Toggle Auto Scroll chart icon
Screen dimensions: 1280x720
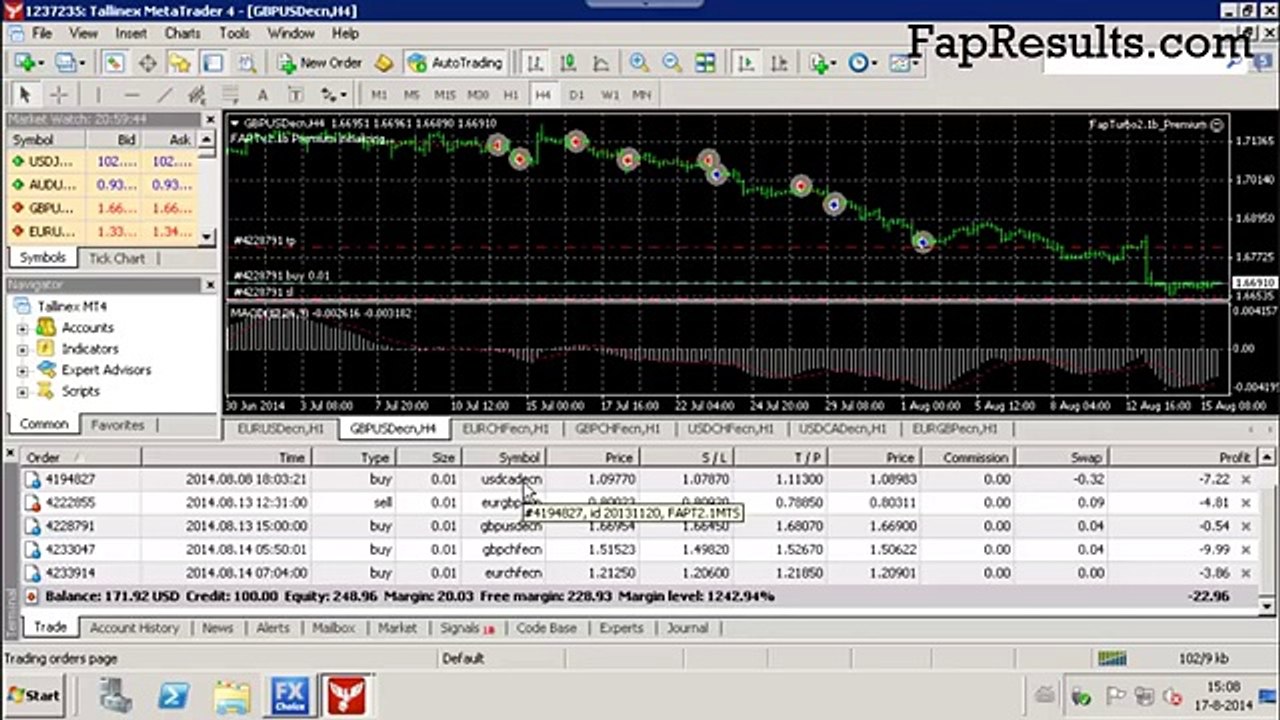(746, 63)
